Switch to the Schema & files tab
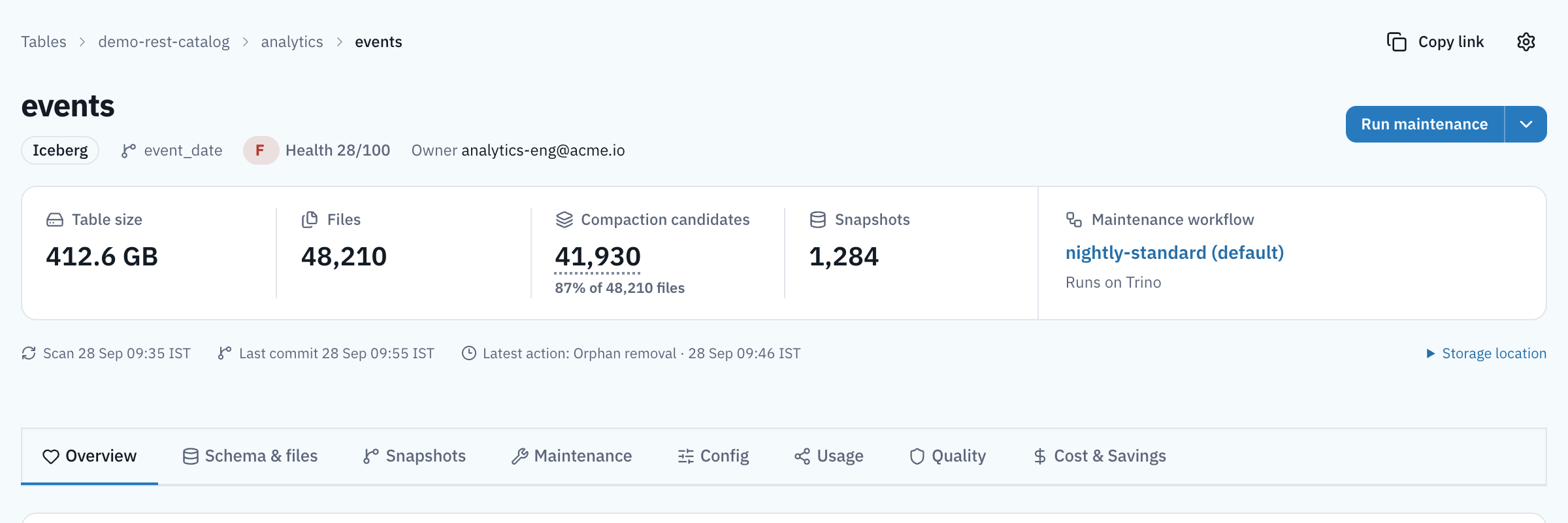 tap(250, 456)
